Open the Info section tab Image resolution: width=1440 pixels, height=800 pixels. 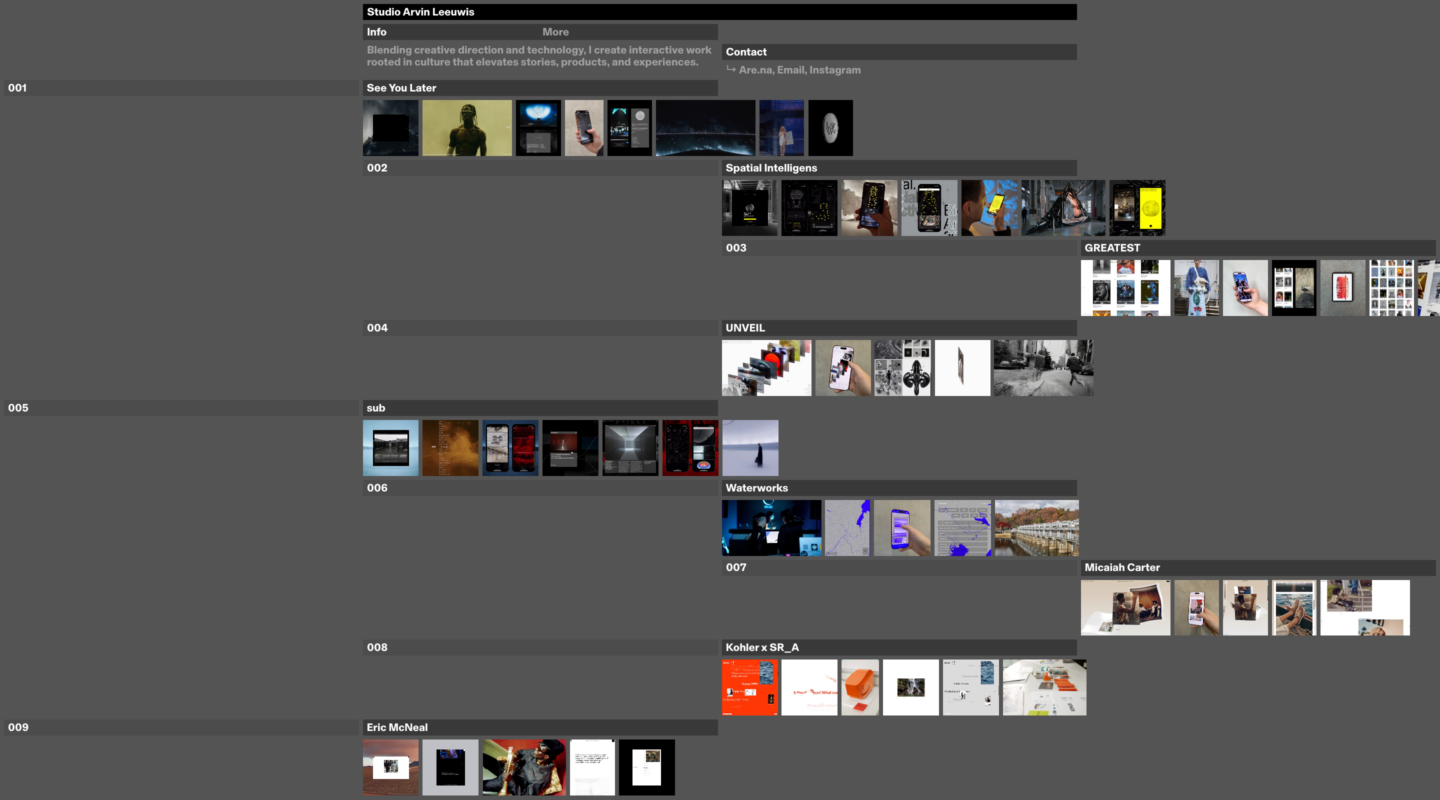[x=377, y=32]
